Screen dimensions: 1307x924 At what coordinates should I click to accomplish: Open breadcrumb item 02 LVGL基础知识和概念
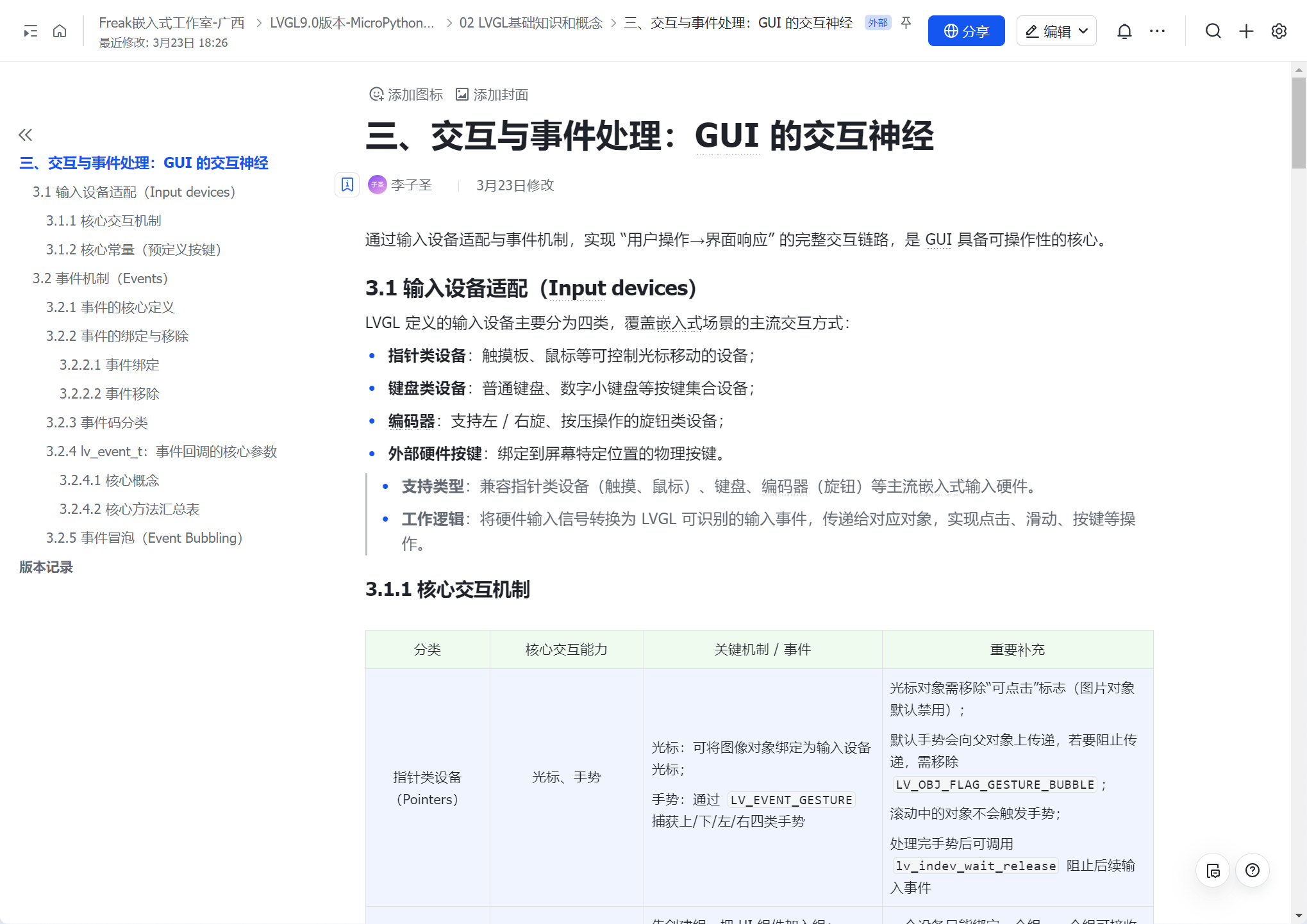(531, 22)
